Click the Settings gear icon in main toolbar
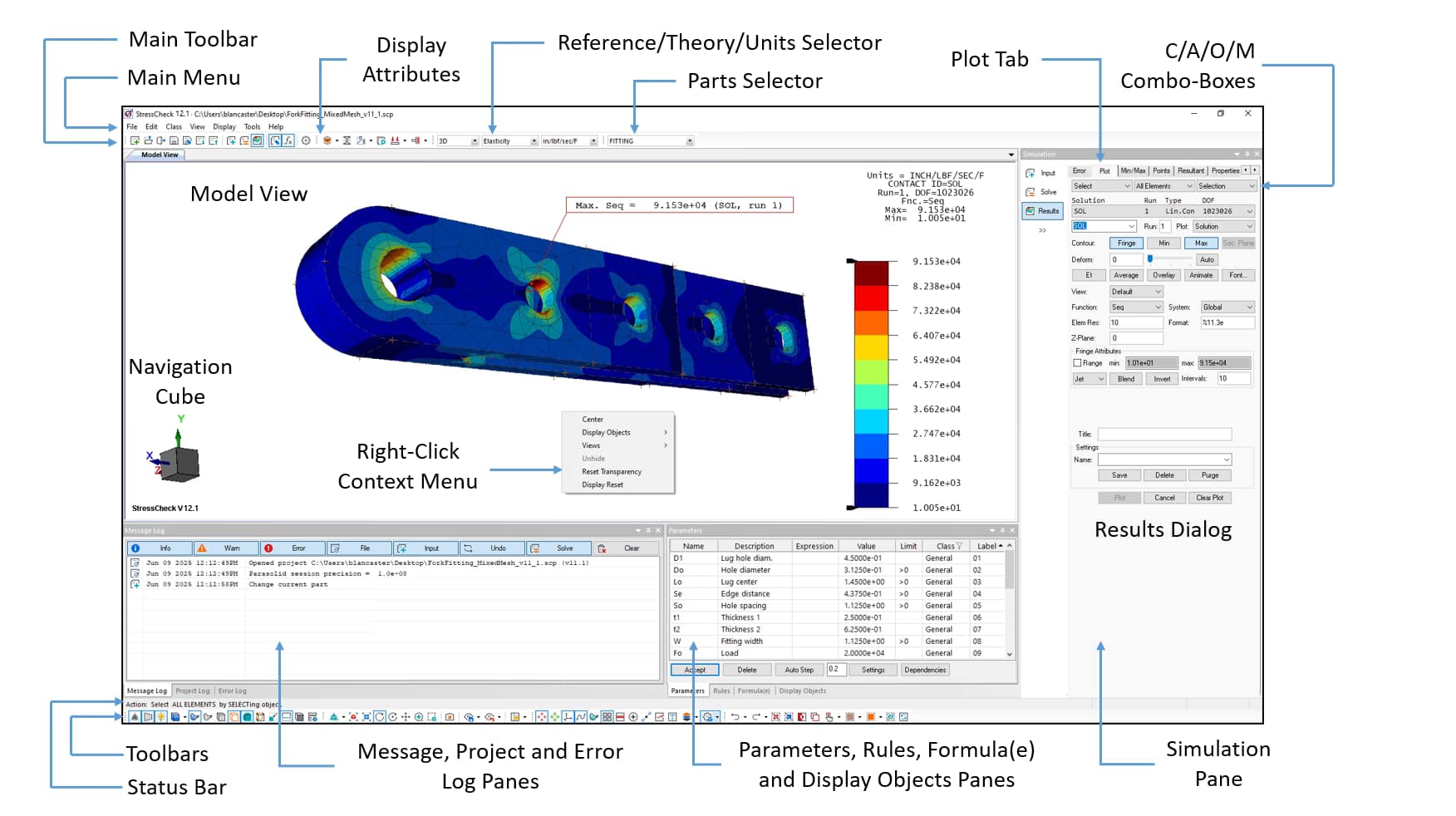Screen dimensions: 1456x816 coord(306,141)
